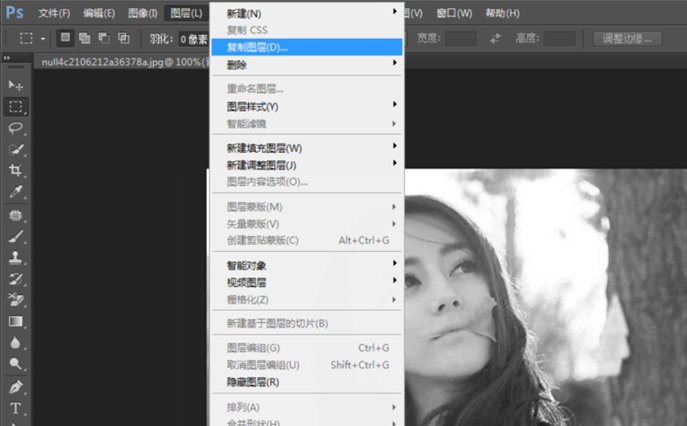Select the Gradient tool
Screen dimensions: 687x426
(x=16, y=322)
